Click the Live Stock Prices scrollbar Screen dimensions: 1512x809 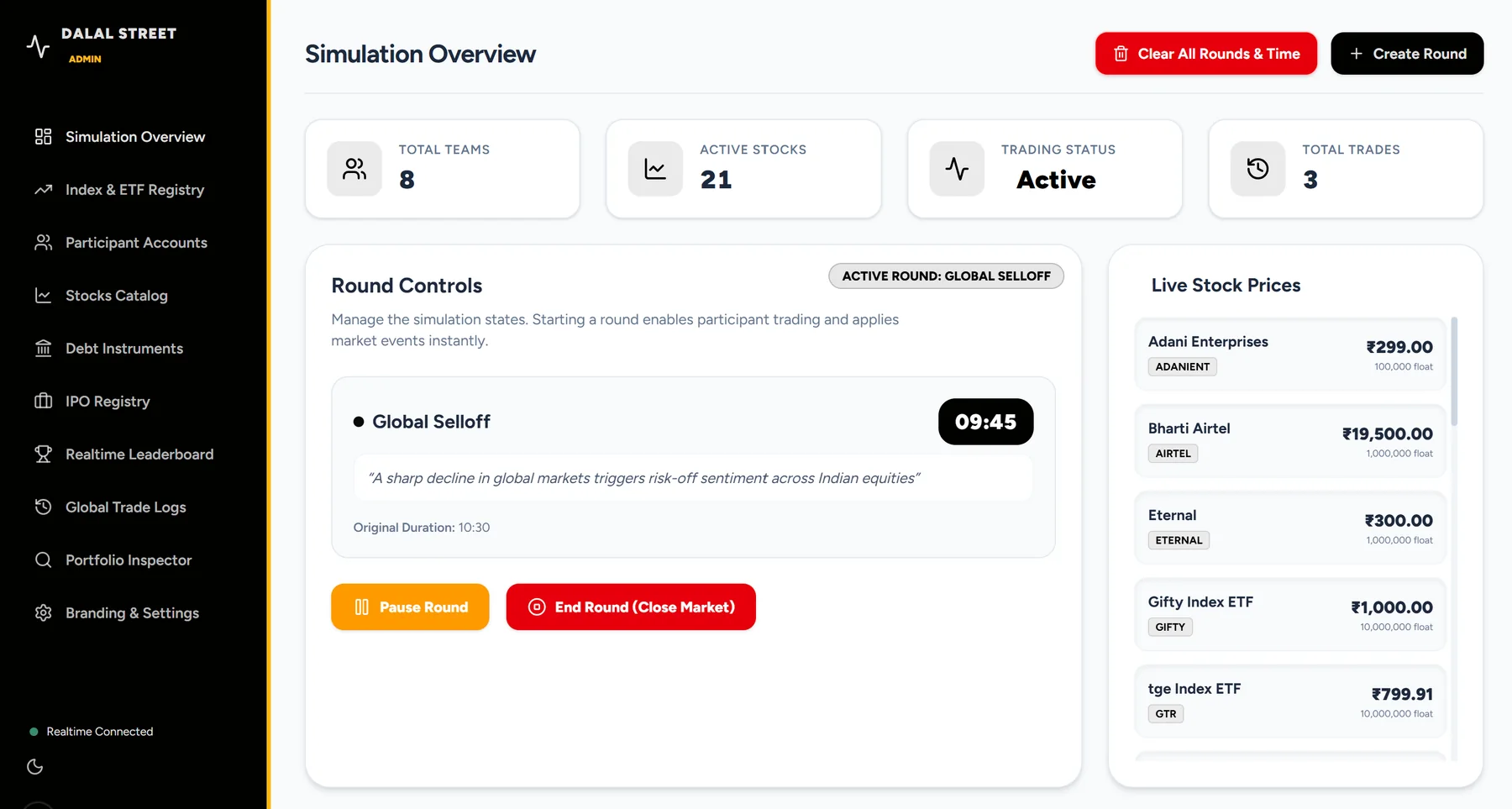coord(1454,371)
